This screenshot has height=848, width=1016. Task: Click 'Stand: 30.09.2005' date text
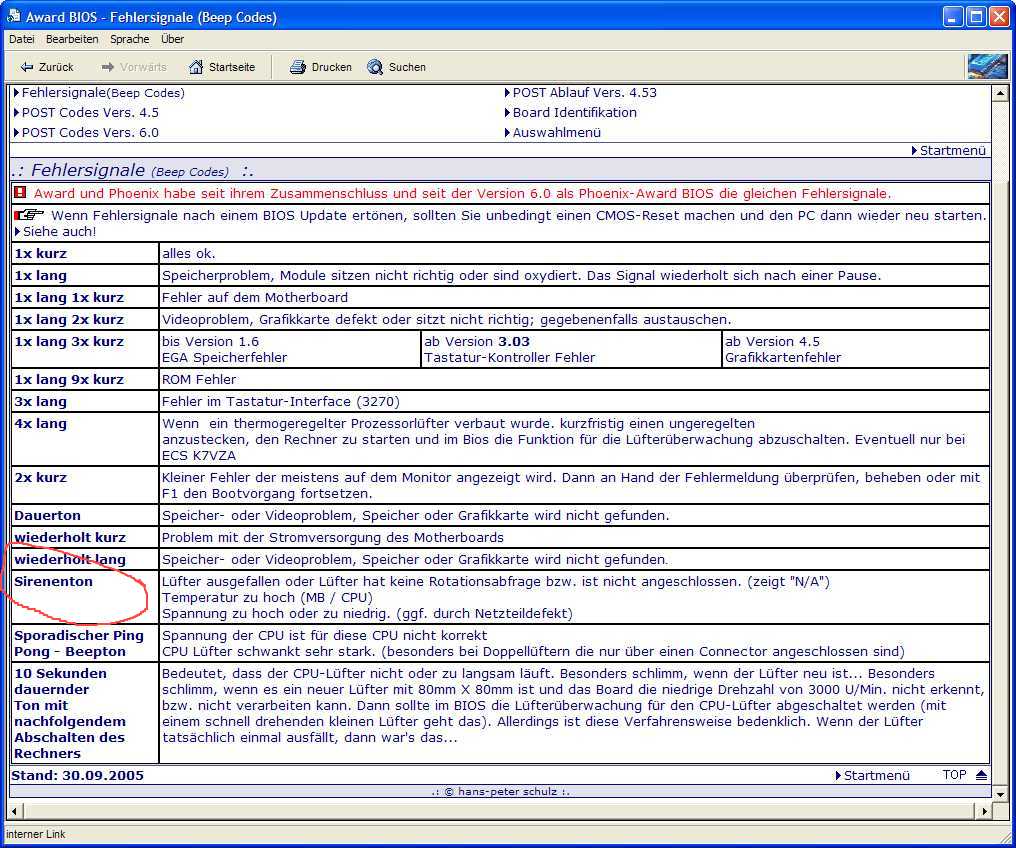[78, 775]
